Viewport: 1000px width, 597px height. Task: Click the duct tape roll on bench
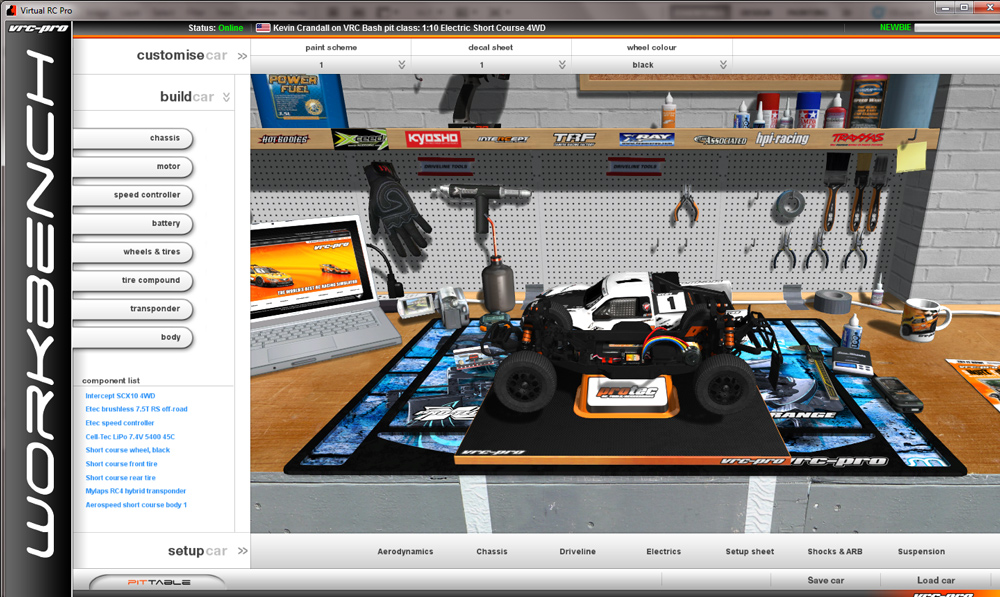point(832,300)
